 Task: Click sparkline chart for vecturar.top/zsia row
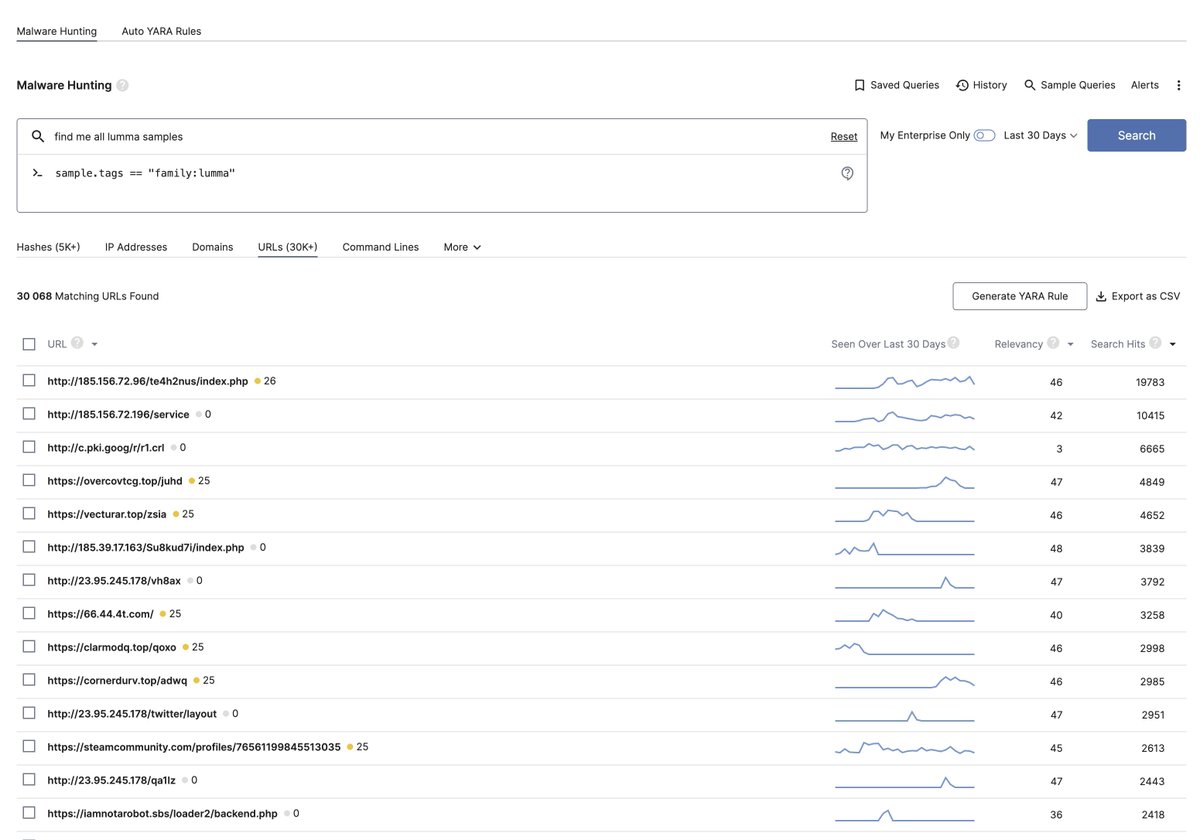(904, 515)
